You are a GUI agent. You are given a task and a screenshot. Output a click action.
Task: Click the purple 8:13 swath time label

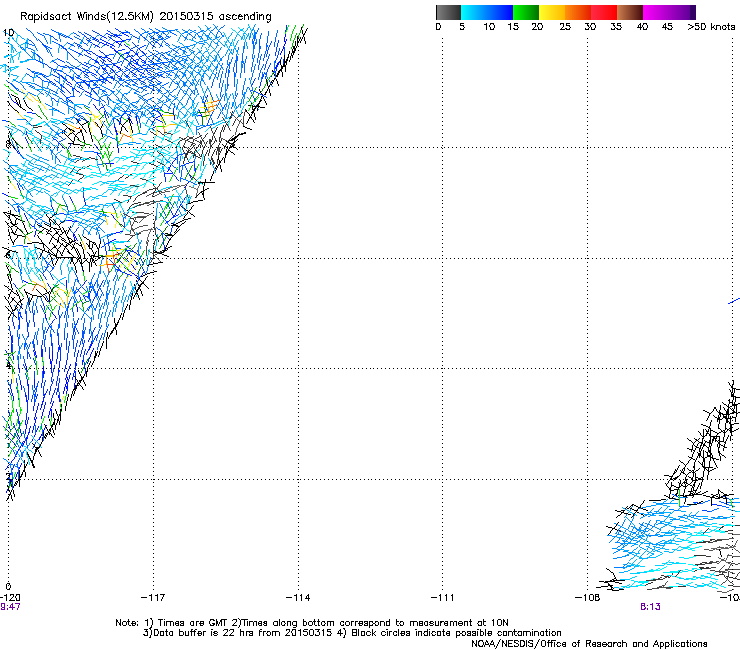pyautogui.click(x=650, y=607)
